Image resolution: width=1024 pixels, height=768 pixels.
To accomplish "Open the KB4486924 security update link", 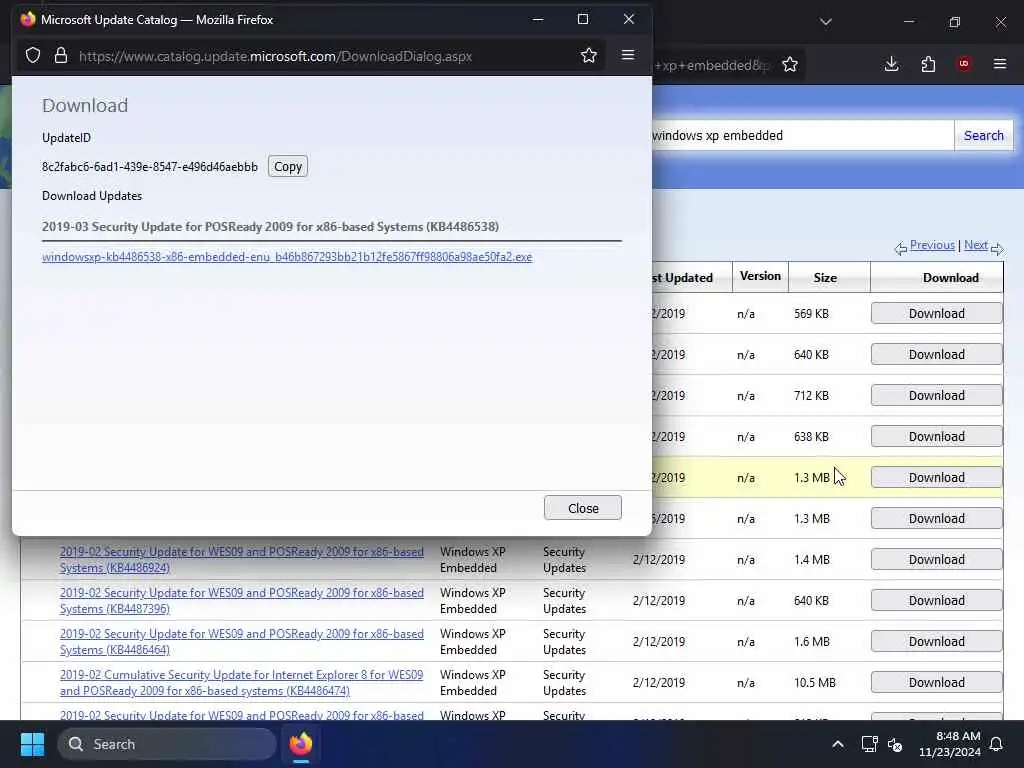I will [x=242, y=560].
